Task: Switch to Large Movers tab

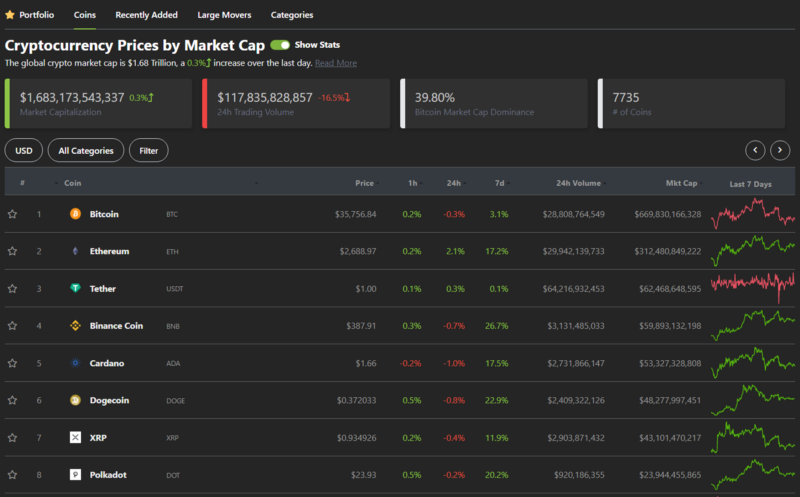Action: click(224, 15)
